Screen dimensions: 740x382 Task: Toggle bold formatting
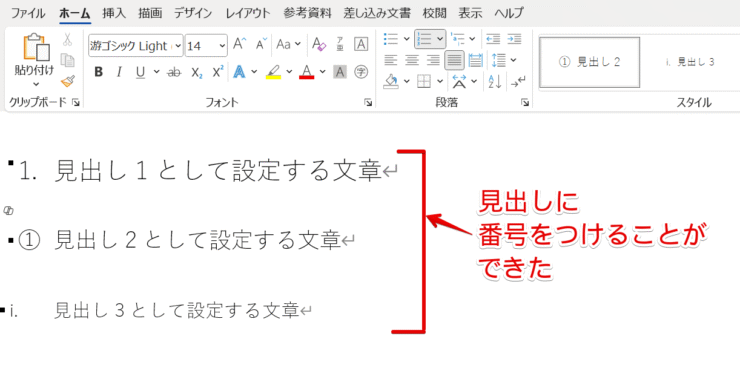(x=98, y=72)
